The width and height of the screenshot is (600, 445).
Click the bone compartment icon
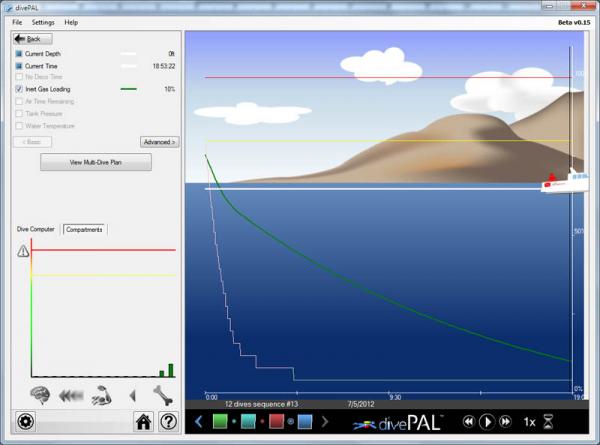(x=162, y=394)
